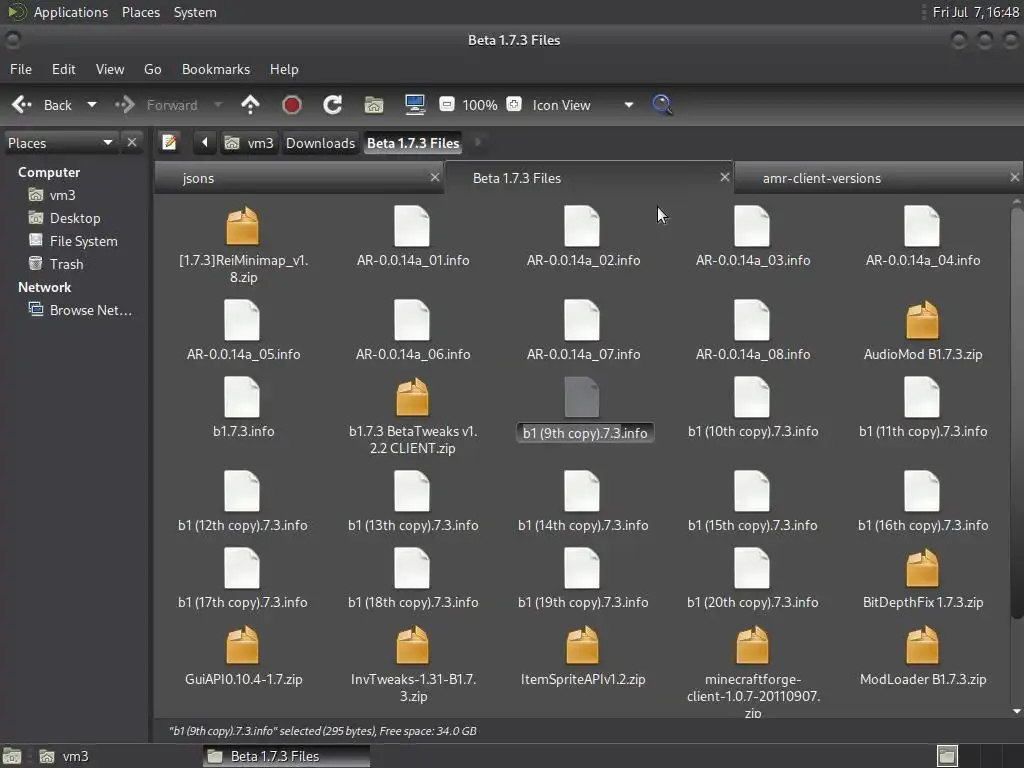
Task: Select the AudioMod B1.7.3.zip archive icon
Action: tap(922, 320)
